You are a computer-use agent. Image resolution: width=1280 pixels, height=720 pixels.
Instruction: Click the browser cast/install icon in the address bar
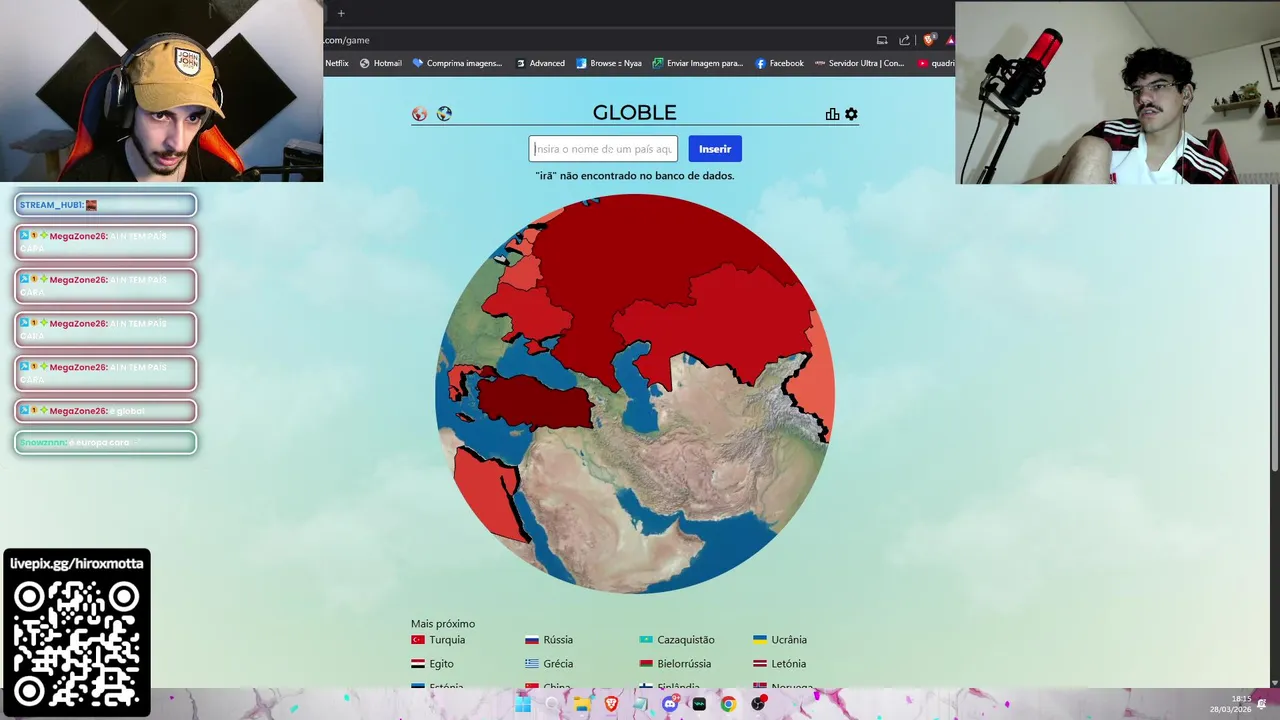pos(882,40)
